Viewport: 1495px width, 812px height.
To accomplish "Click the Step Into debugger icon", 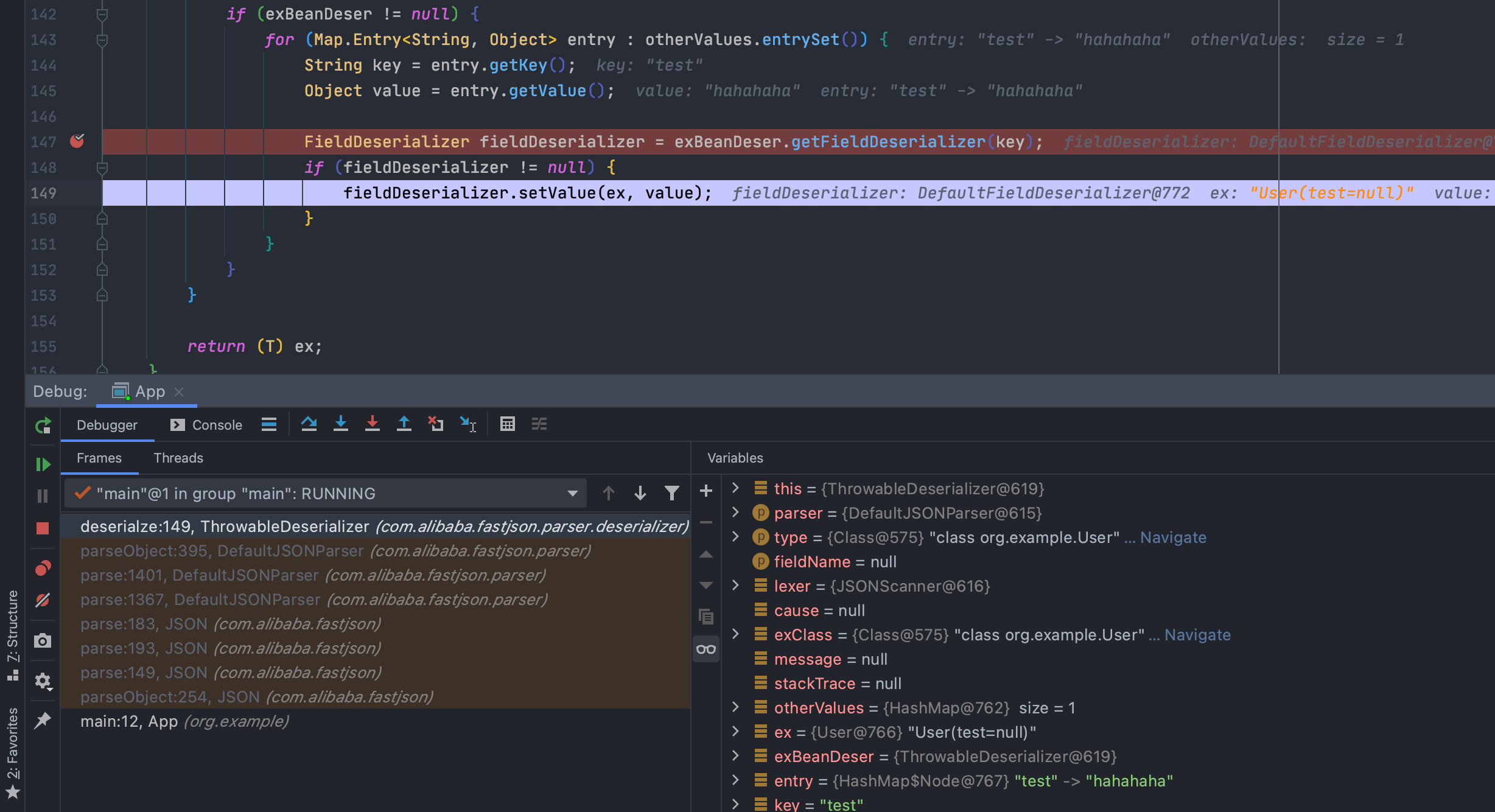I will (x=341, y=424).
